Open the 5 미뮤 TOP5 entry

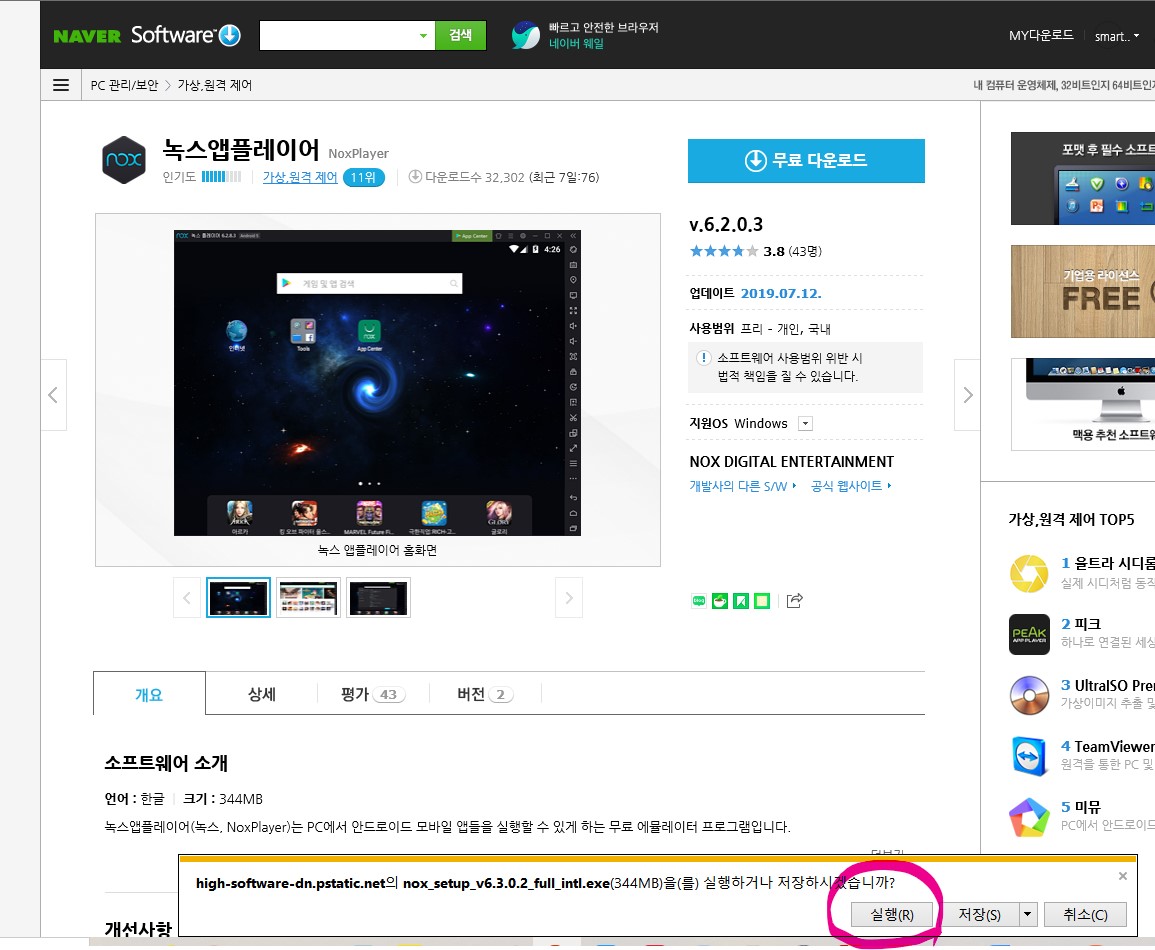click(x=1081, y=807)
